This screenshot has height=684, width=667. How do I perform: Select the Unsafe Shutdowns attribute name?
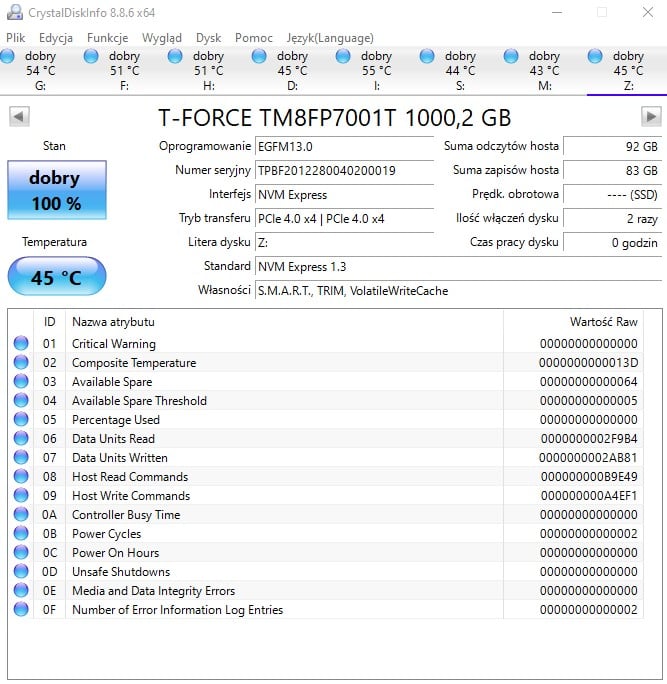tap(121, 571)
